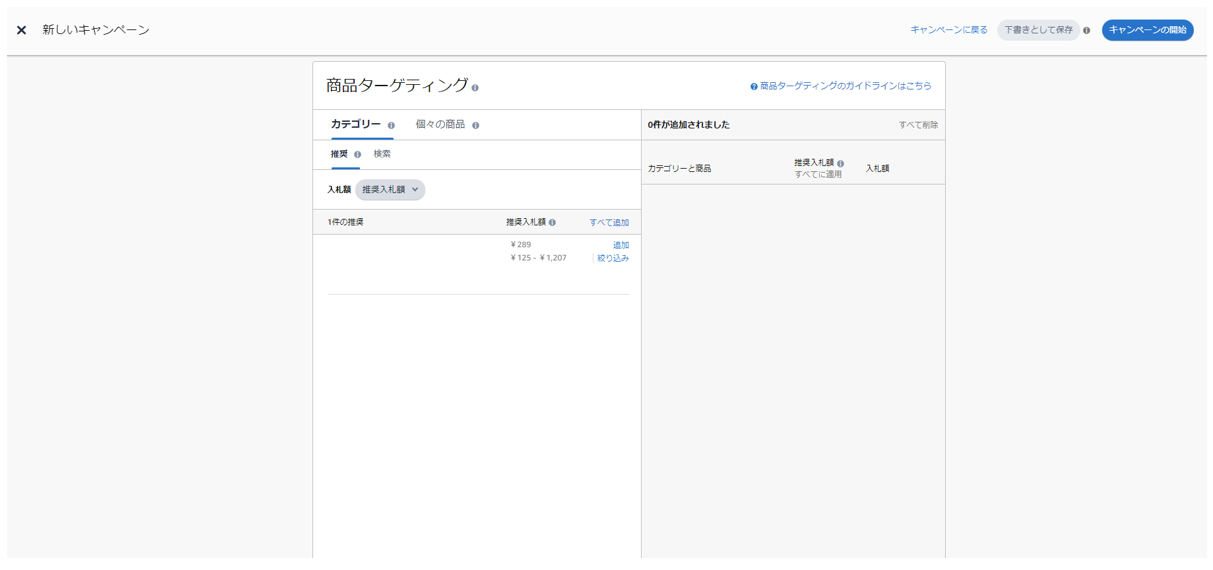The width and height of the screenshot is (1213, 570).
Task: Close the new campaign page with X icon
Action: (21, 30)
